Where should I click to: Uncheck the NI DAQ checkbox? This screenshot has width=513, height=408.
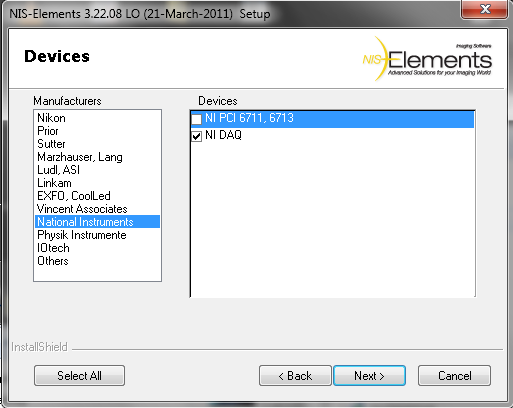(x=197, y=136)
